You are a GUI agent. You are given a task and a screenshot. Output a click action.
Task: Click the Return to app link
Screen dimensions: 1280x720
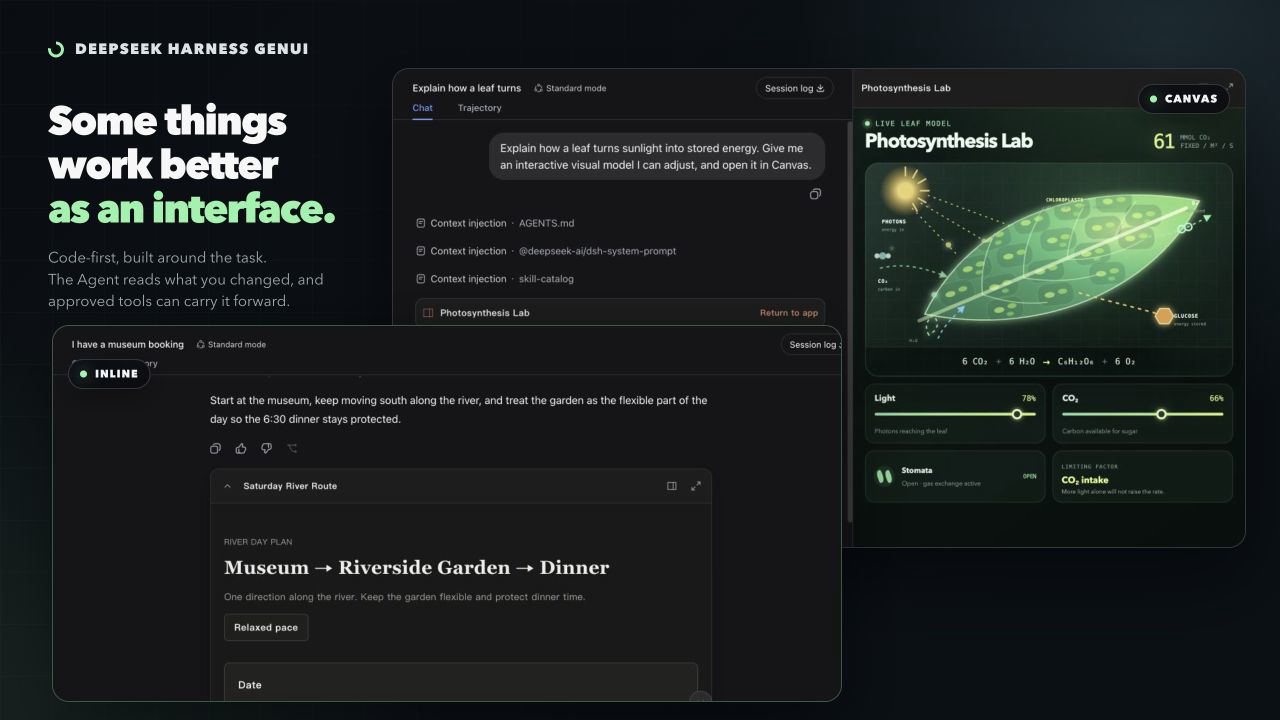click(789, 313)
